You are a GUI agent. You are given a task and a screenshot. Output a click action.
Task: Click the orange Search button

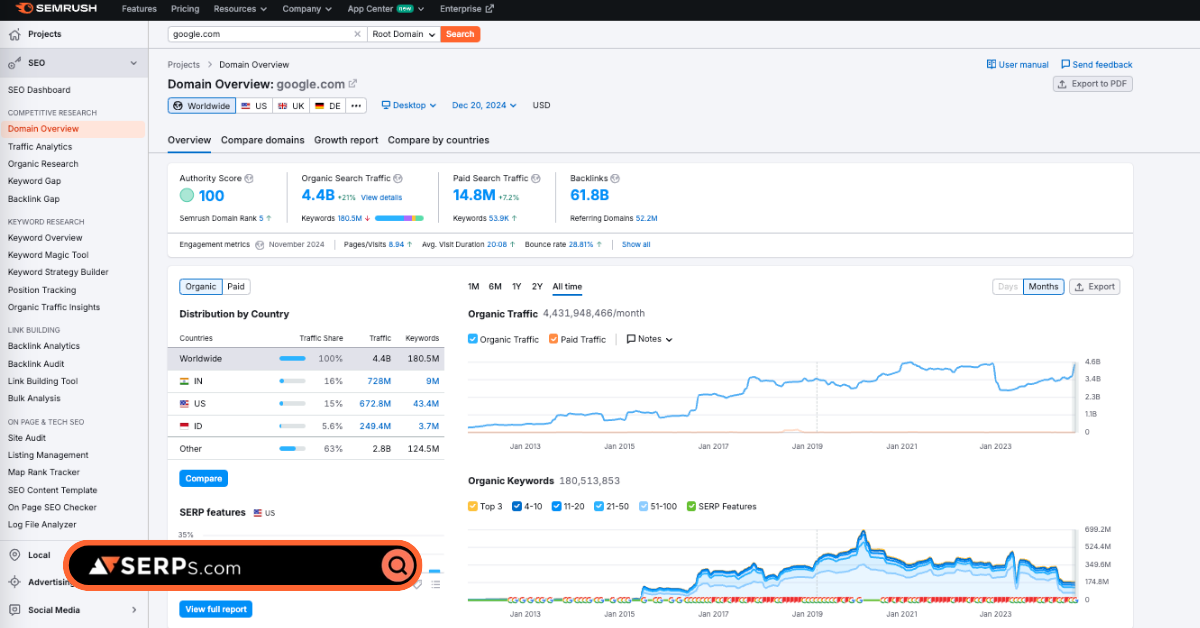[460, 34]
